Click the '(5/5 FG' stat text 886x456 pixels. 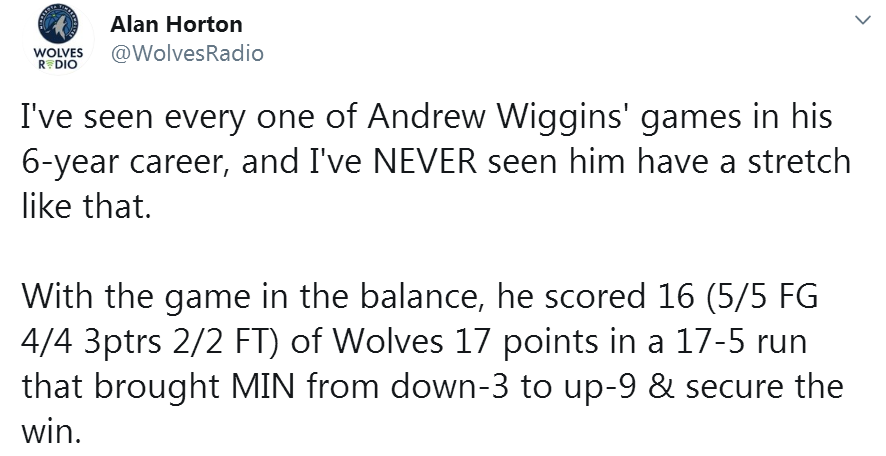tap(761, 297)
